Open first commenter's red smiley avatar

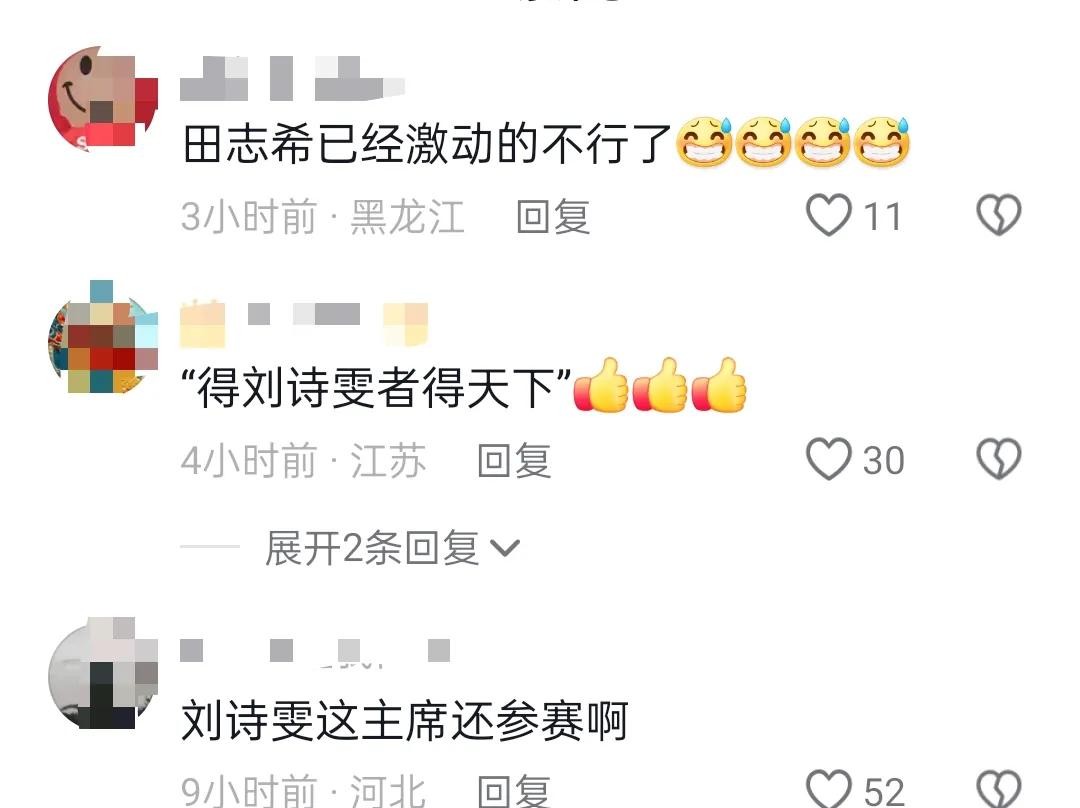102,98
